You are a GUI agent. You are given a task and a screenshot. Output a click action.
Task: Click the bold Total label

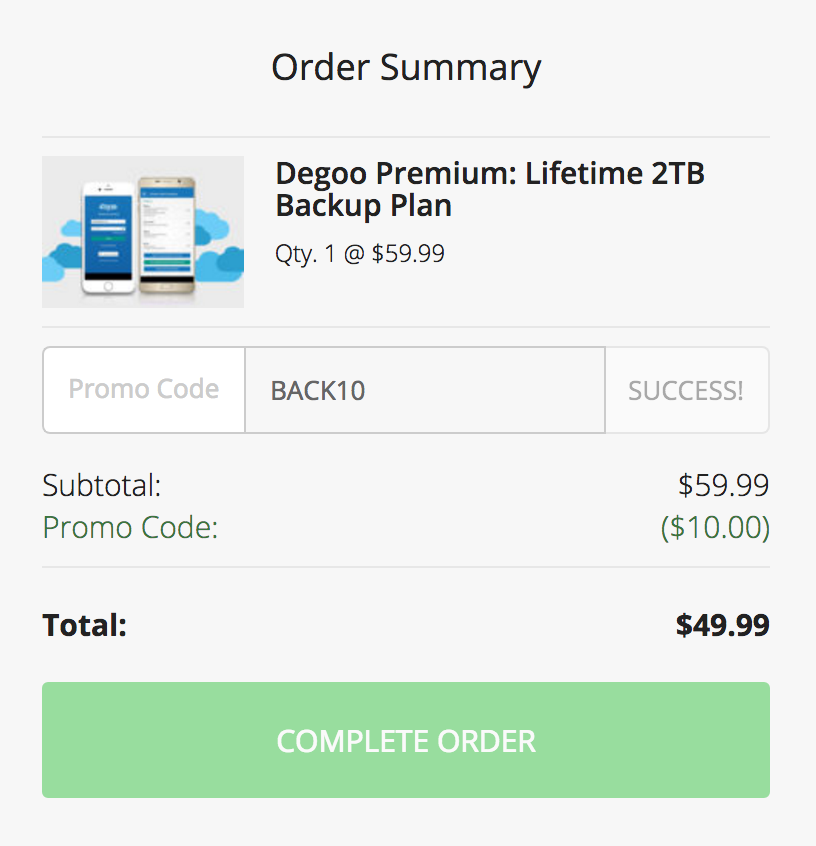85,625
